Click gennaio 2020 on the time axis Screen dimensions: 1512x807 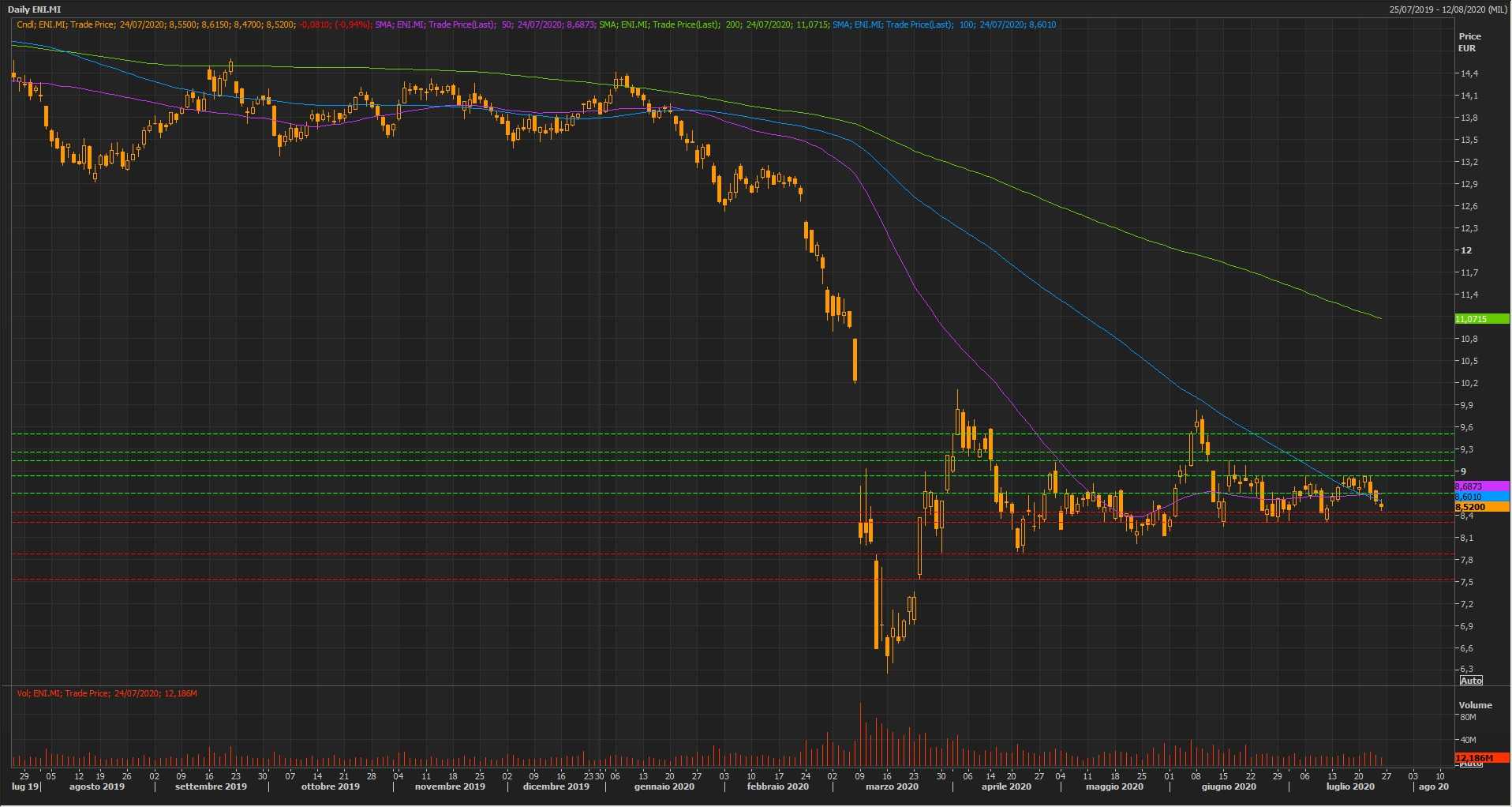pos(664,786)
